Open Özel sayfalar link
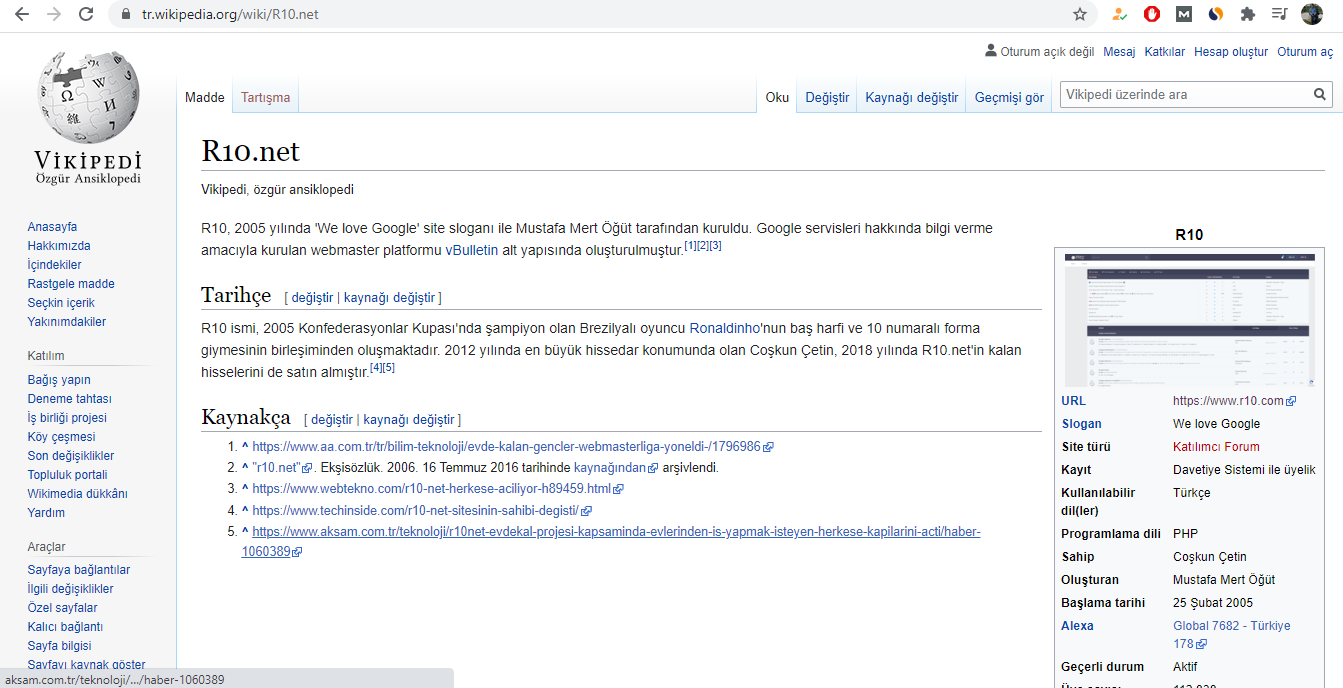Screen dimensions: 1343x688 click(62, 608)
